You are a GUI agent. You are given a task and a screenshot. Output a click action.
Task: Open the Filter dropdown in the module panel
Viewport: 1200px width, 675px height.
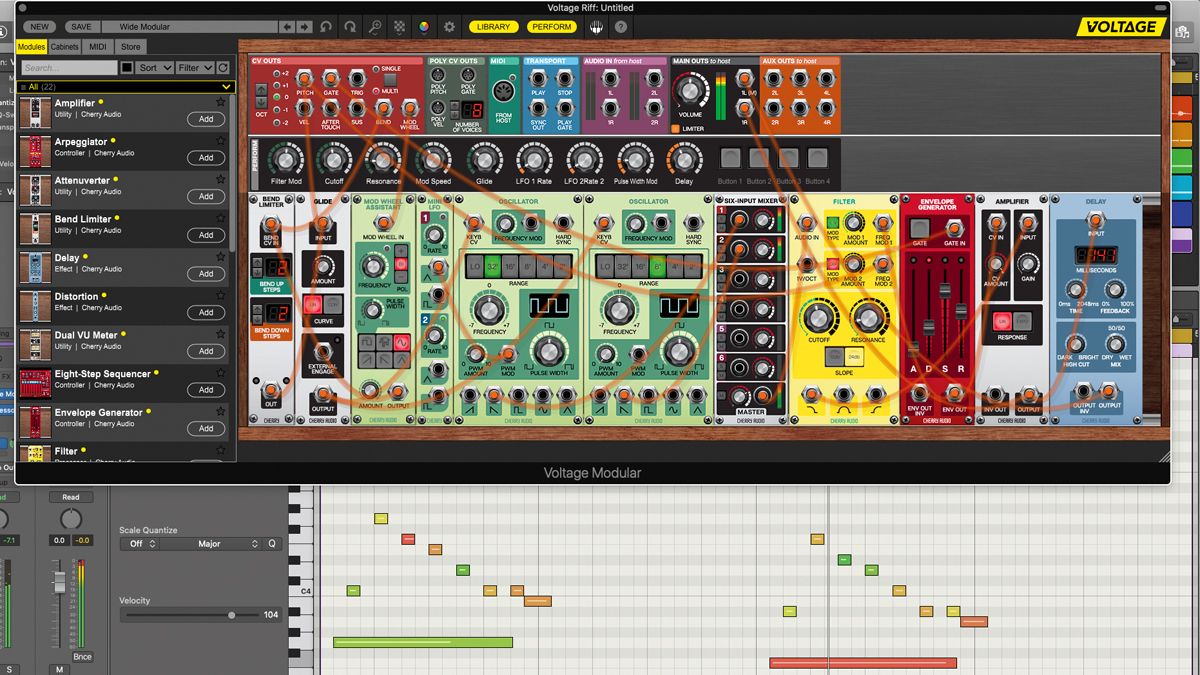tap(195, 68)
